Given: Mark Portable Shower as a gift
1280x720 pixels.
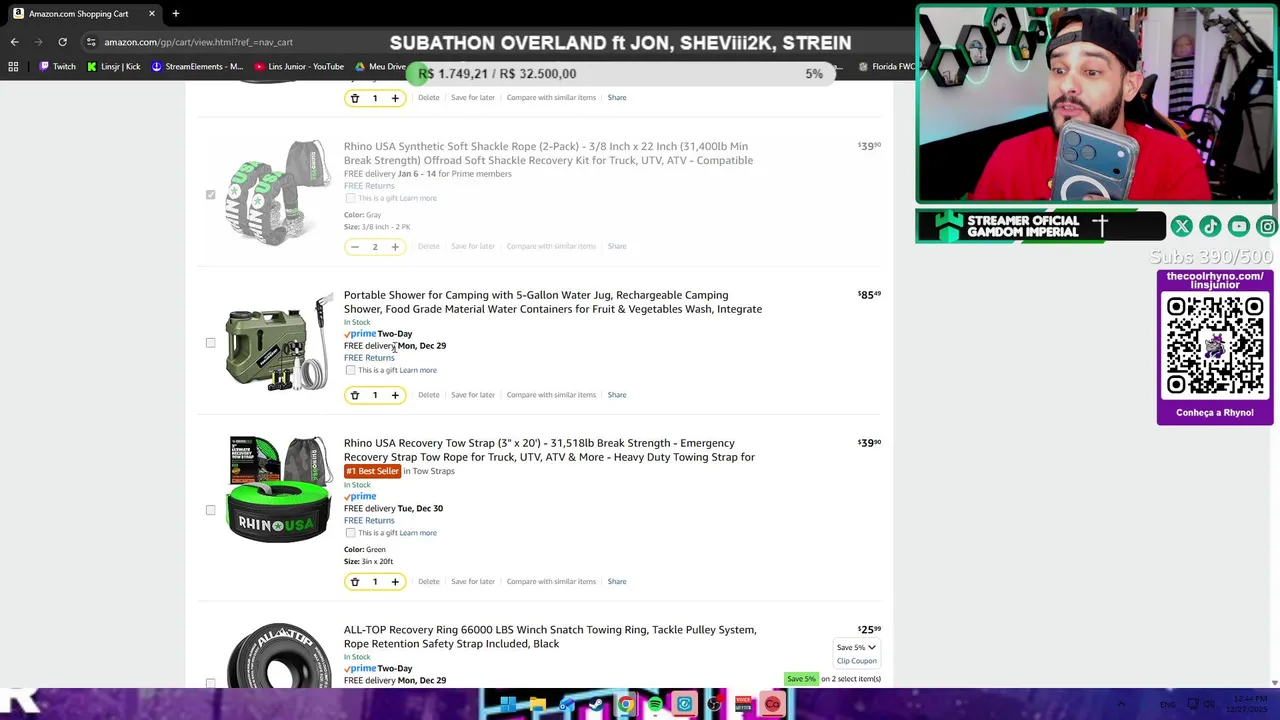Looking at the screenshot, I should coord(350,370).
